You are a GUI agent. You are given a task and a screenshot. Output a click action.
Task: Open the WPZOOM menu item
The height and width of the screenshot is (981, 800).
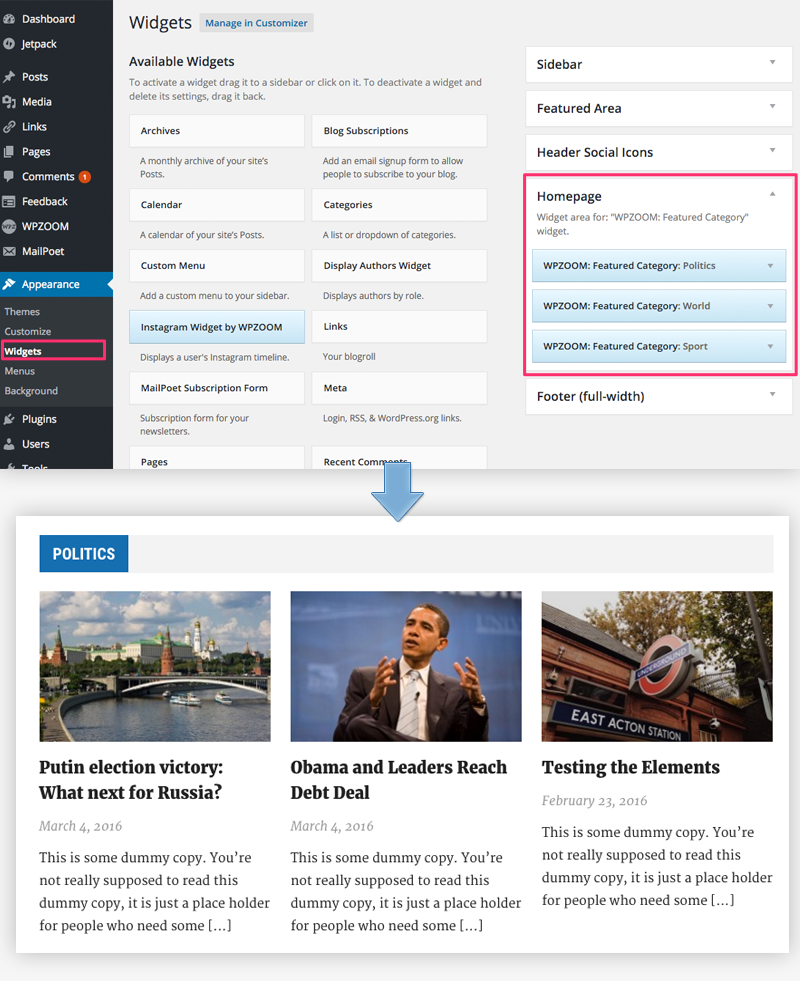pos(45,226)
